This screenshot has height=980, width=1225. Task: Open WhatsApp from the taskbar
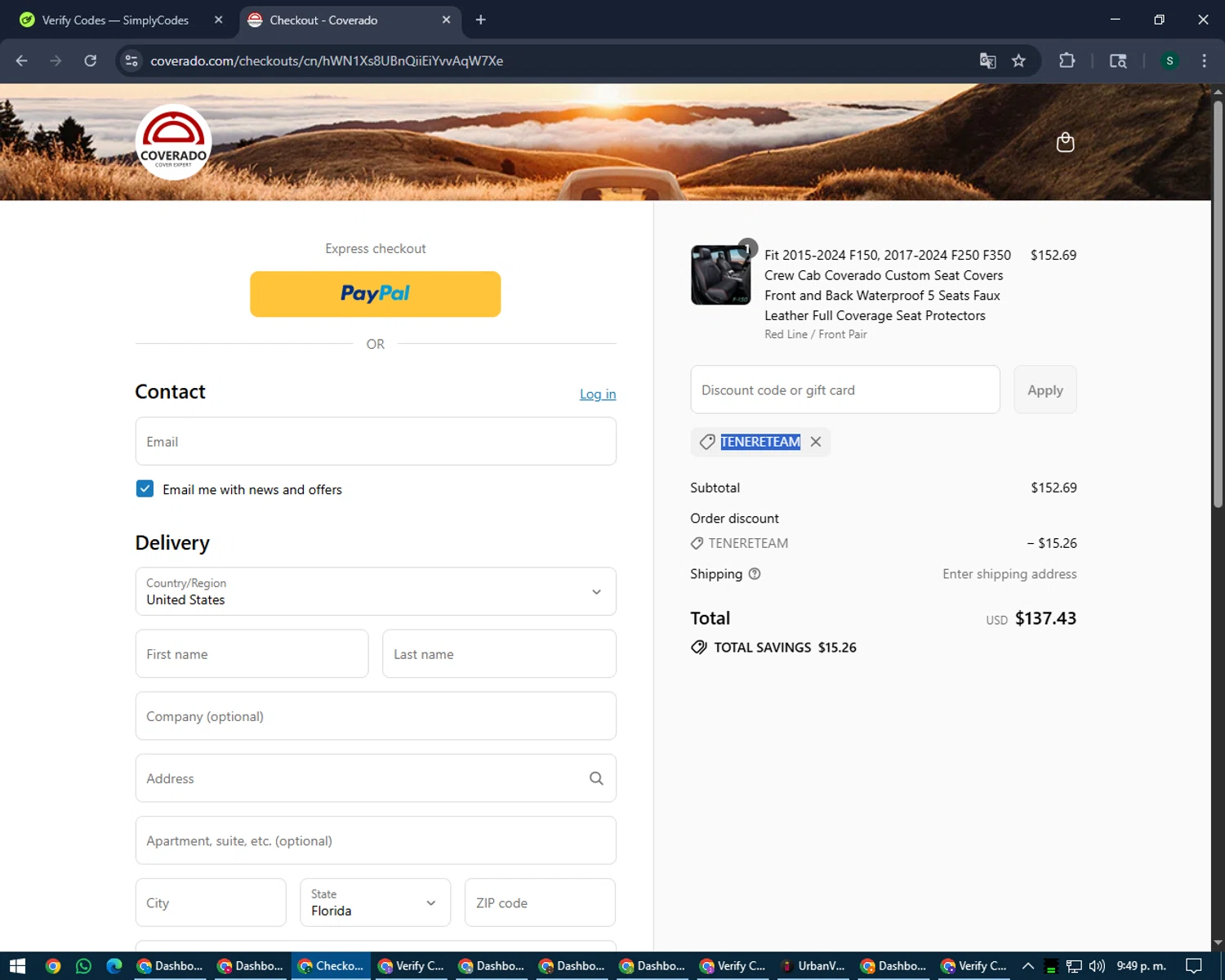83,966
